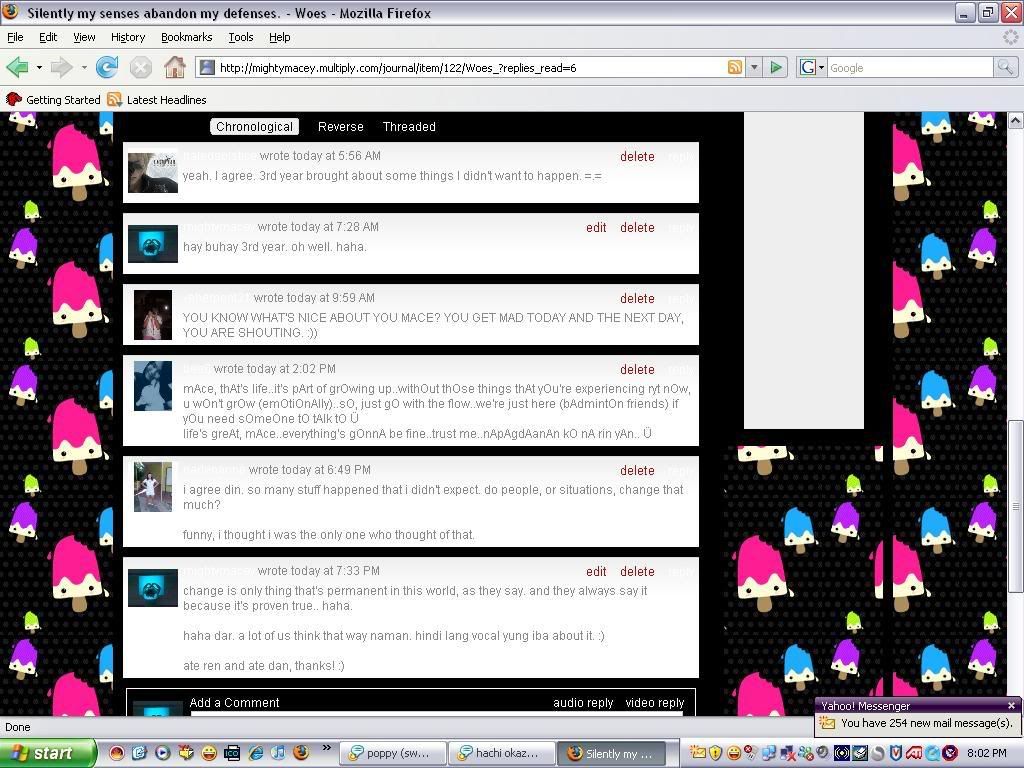This screenshot has width=1024, height=768.
Task: Expand the address bar history dropdown
Action: [x=754, y=68]
